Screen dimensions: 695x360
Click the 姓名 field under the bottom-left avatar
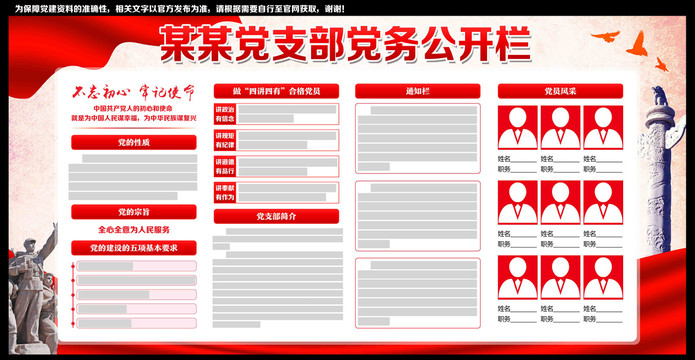(x=517, y=309)
